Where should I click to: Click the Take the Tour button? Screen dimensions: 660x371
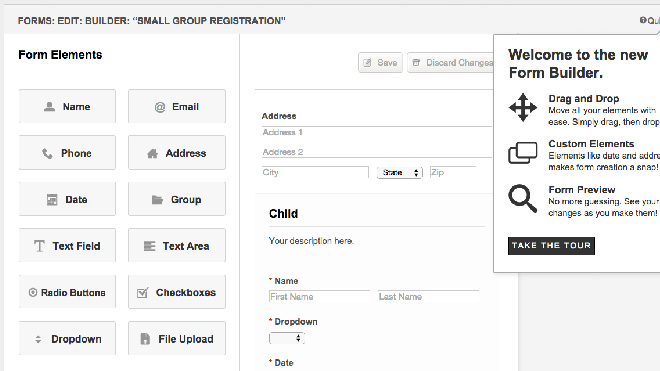click(551, 246)
